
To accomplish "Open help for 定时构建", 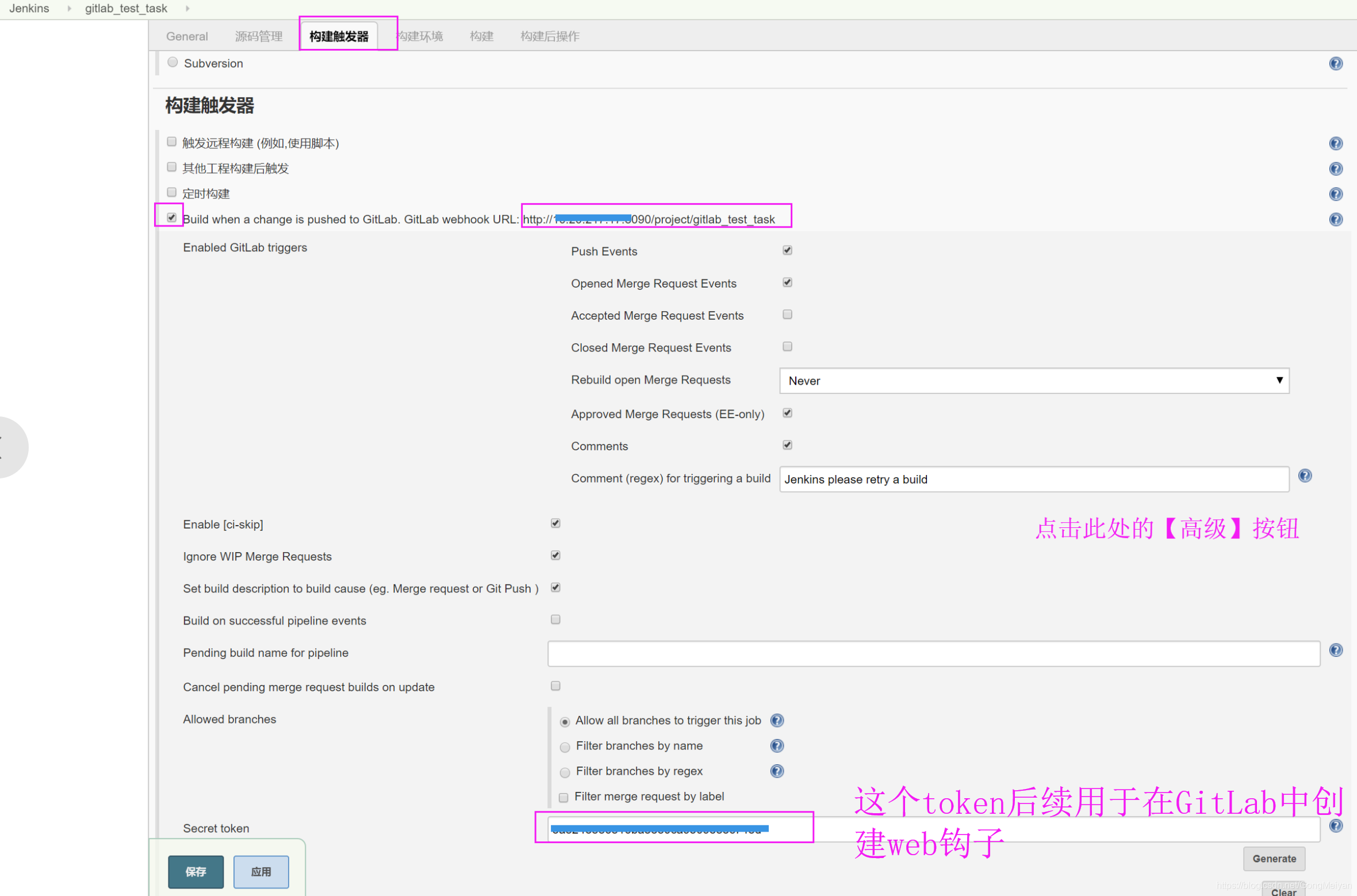I will tap(1336, 194).
